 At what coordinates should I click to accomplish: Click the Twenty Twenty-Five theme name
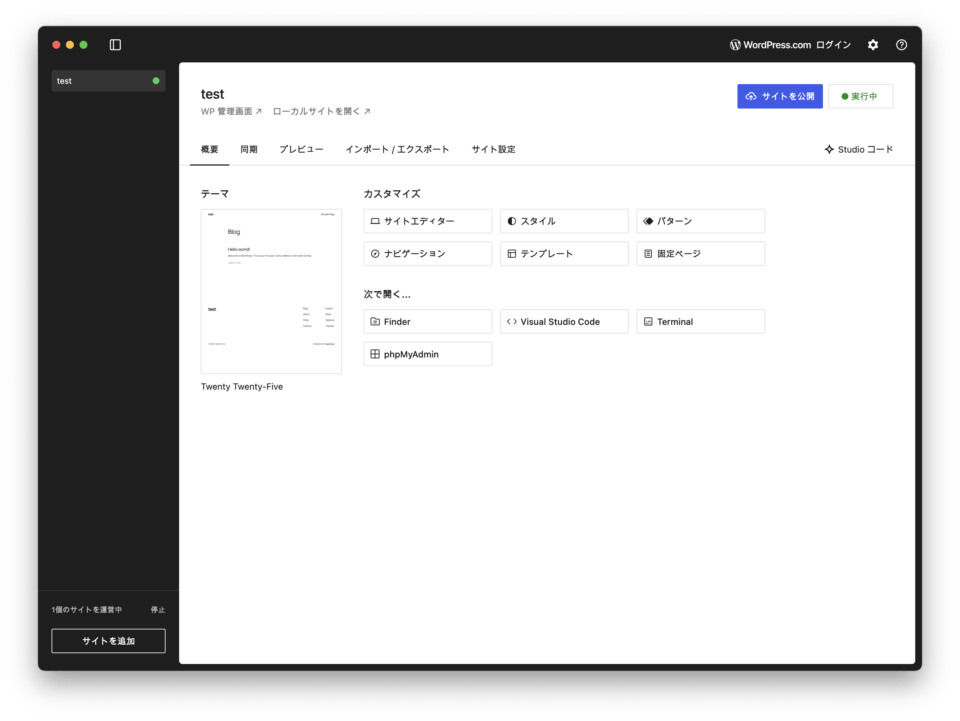[x=242, y=387]
